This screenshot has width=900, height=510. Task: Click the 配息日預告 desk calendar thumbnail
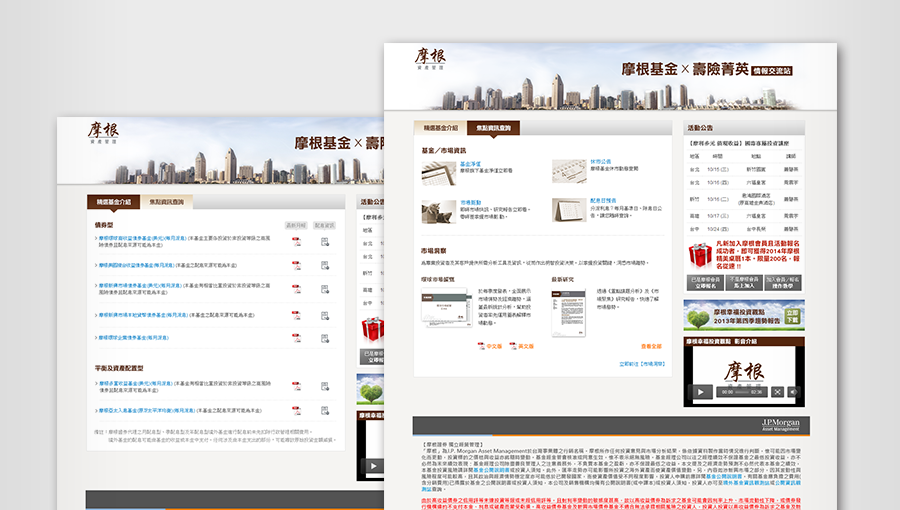coord(569,210)
